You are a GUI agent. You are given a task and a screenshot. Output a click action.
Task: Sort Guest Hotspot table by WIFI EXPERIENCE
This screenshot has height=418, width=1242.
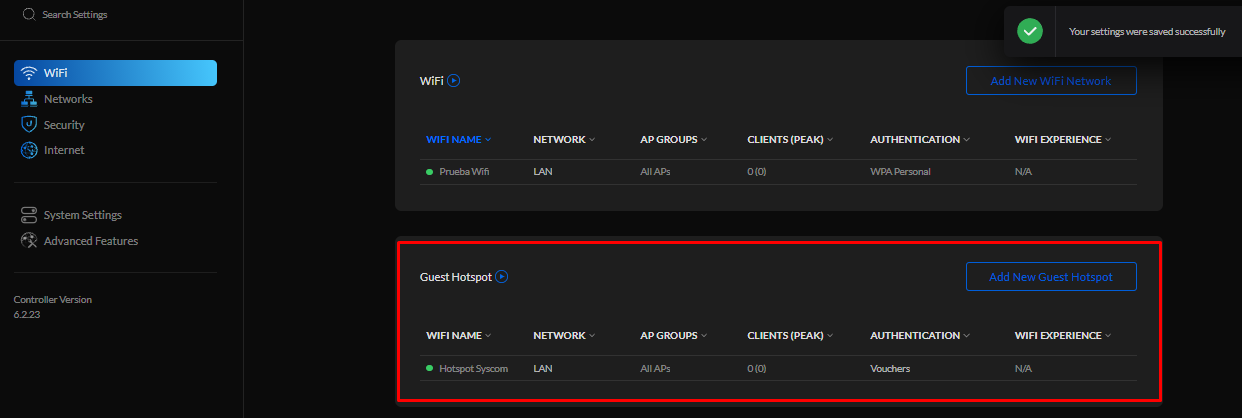1063,336
